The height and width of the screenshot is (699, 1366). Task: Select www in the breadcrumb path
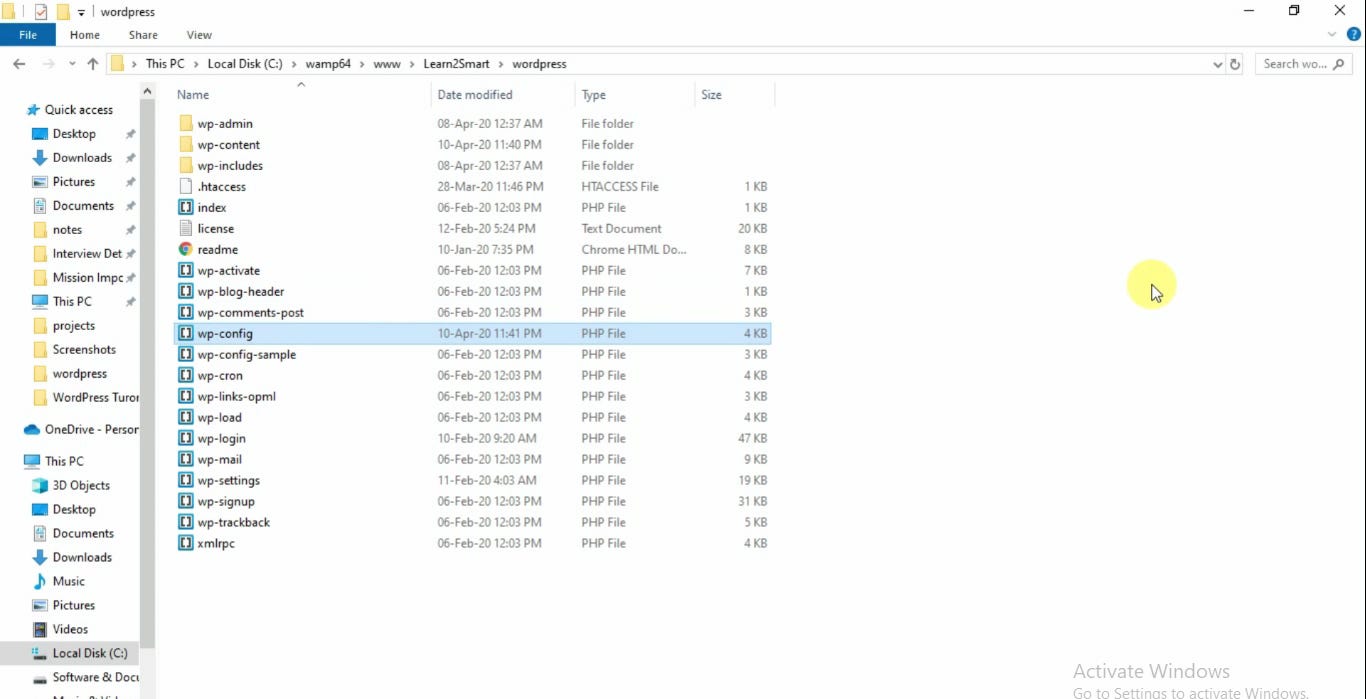387,64
